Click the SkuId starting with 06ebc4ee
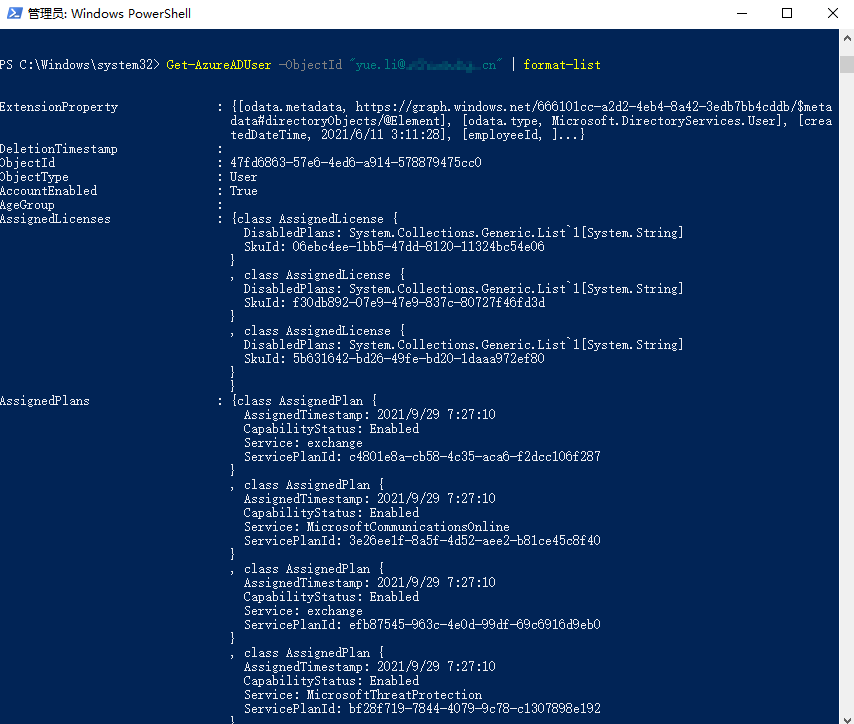The width and height of the screenshot is (854, 724). 418,247
